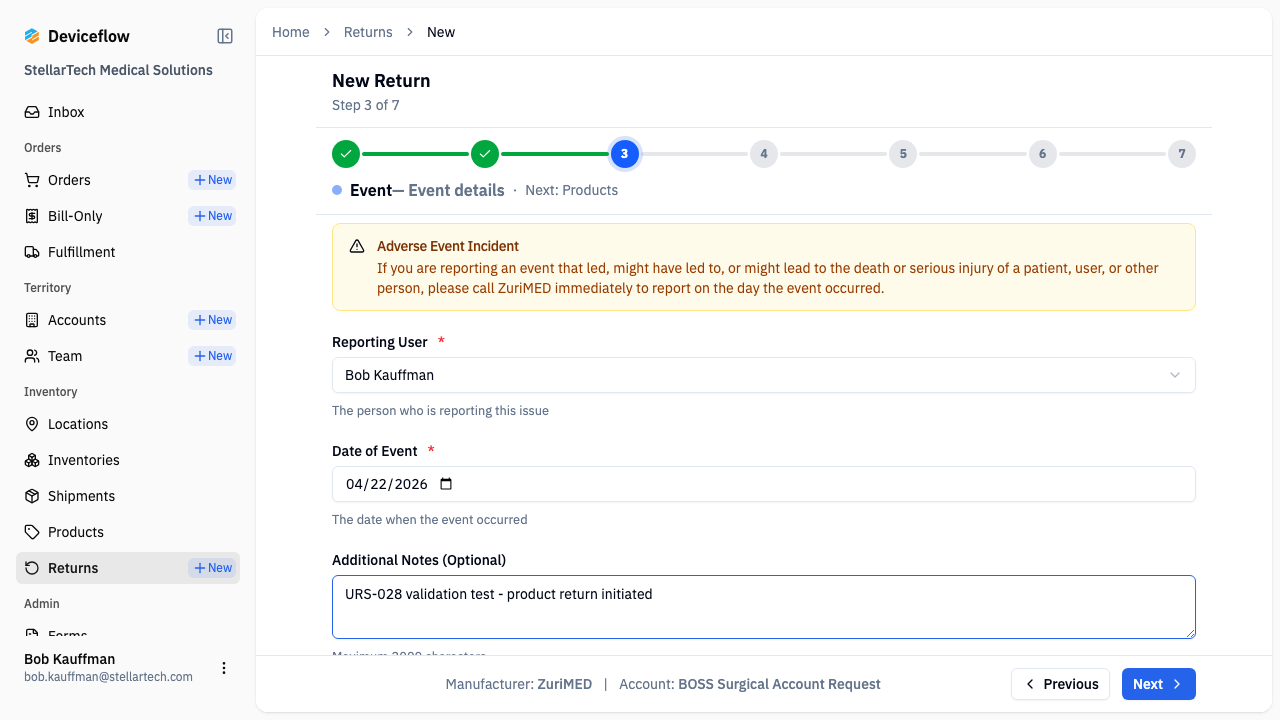Click the bob.kauffman@stellartech.com email text
This screenshot has height=720, width=1280.
pos(108,677)
